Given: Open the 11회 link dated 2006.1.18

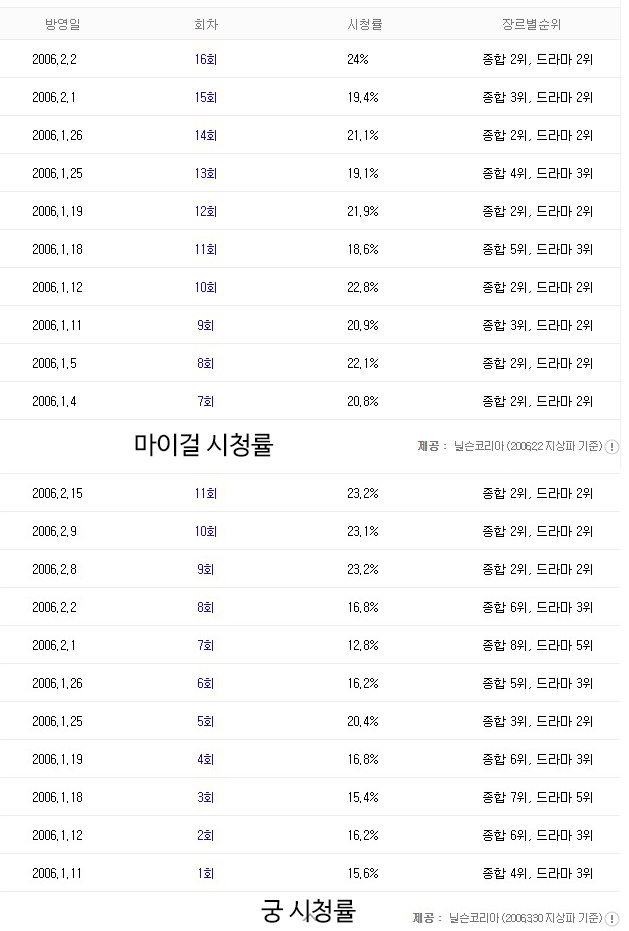Looking at the screenshot, I should click(206, 249).
